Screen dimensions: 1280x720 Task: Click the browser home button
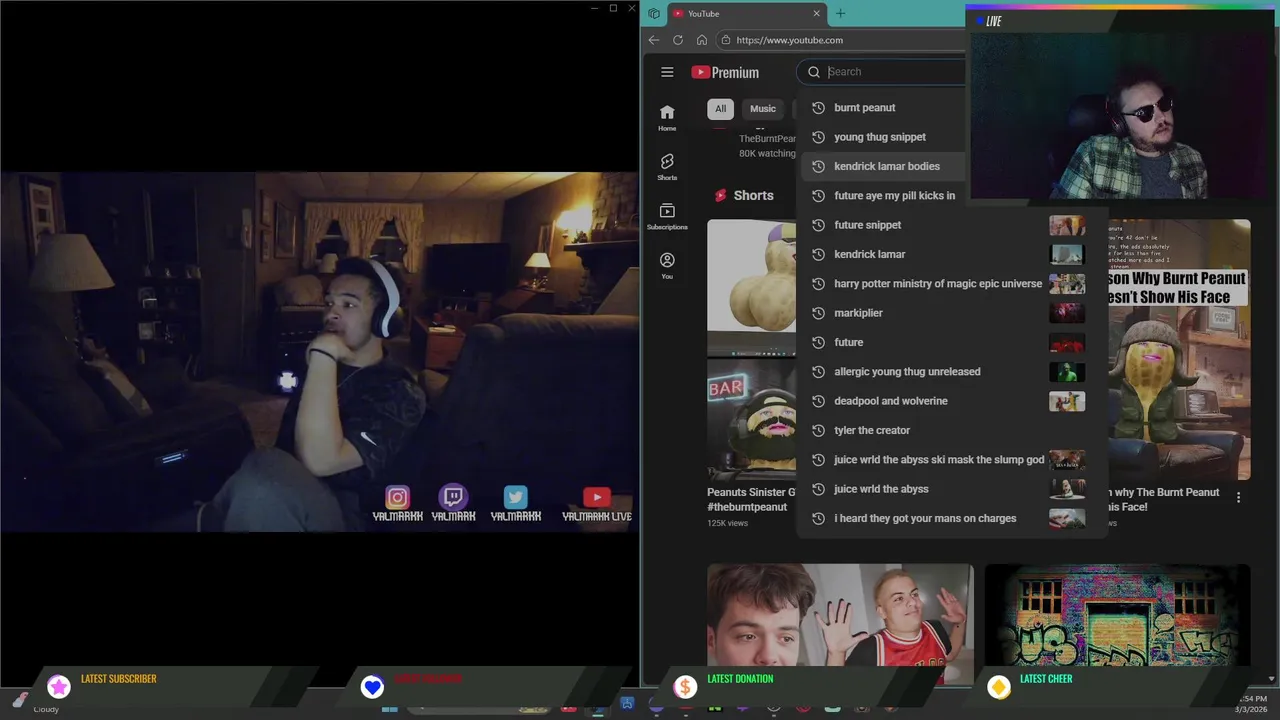point(702,40)
